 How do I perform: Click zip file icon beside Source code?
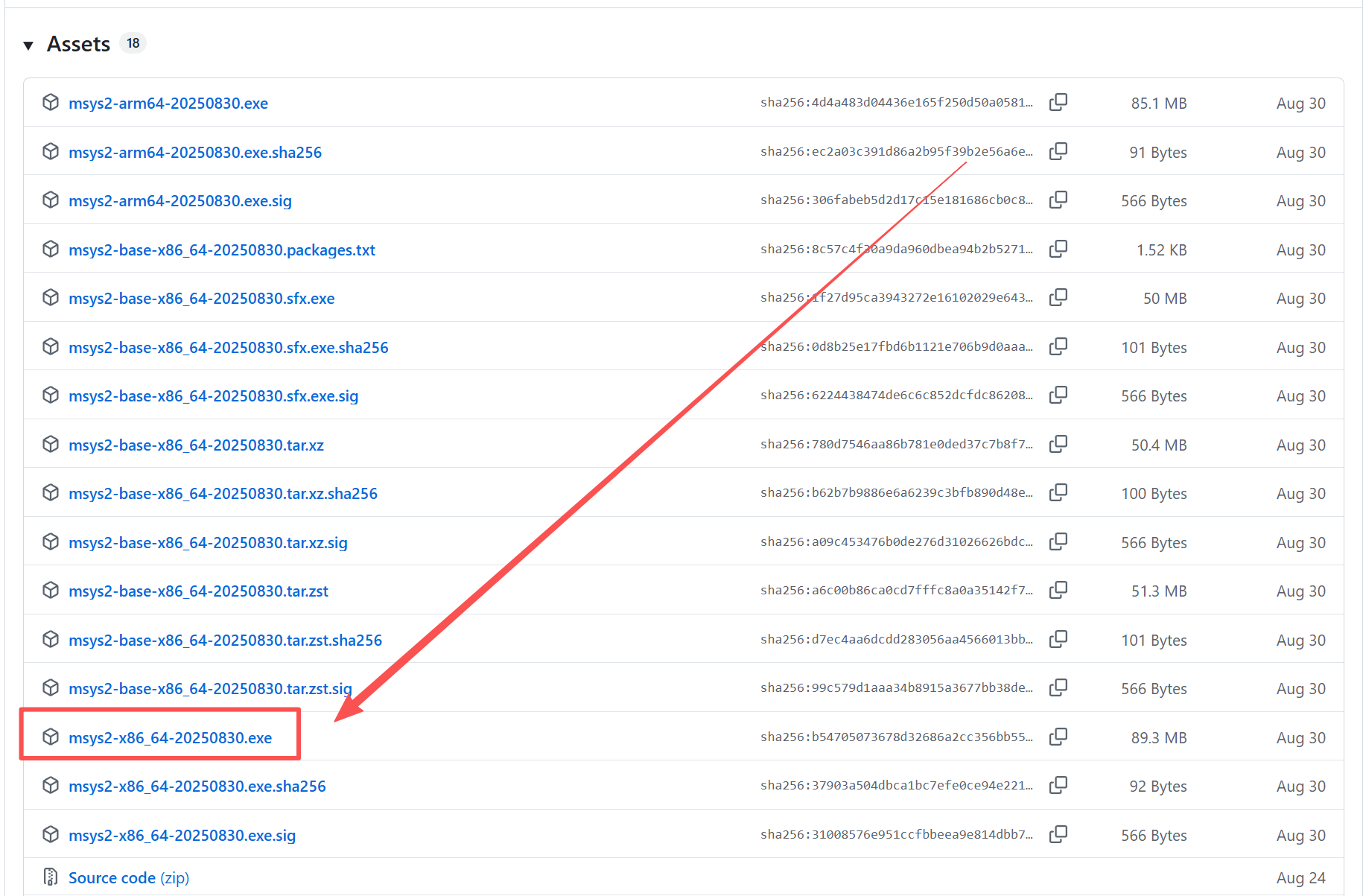click(51, 877)
